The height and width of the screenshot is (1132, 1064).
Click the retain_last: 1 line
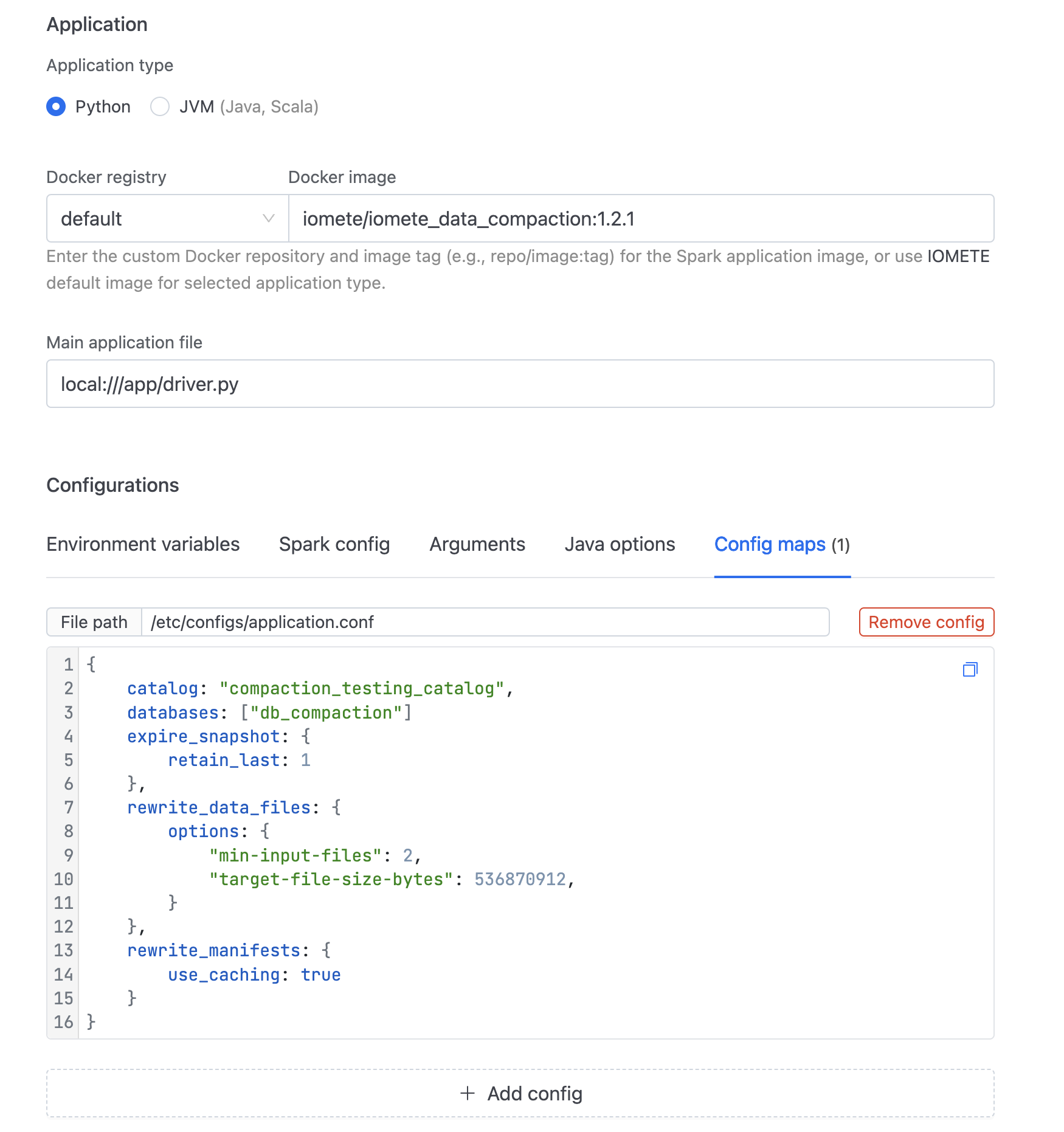239,760
